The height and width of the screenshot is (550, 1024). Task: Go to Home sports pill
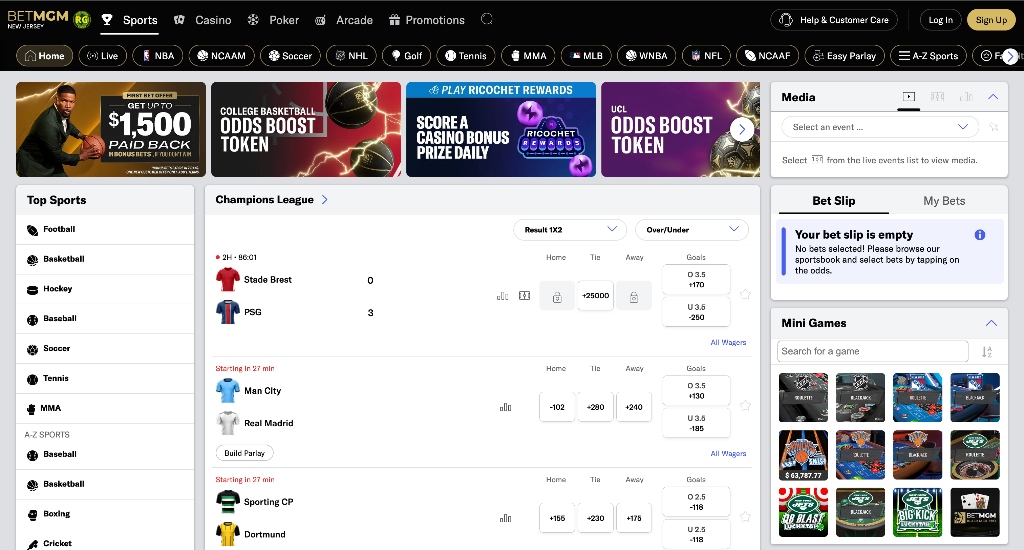44,56
